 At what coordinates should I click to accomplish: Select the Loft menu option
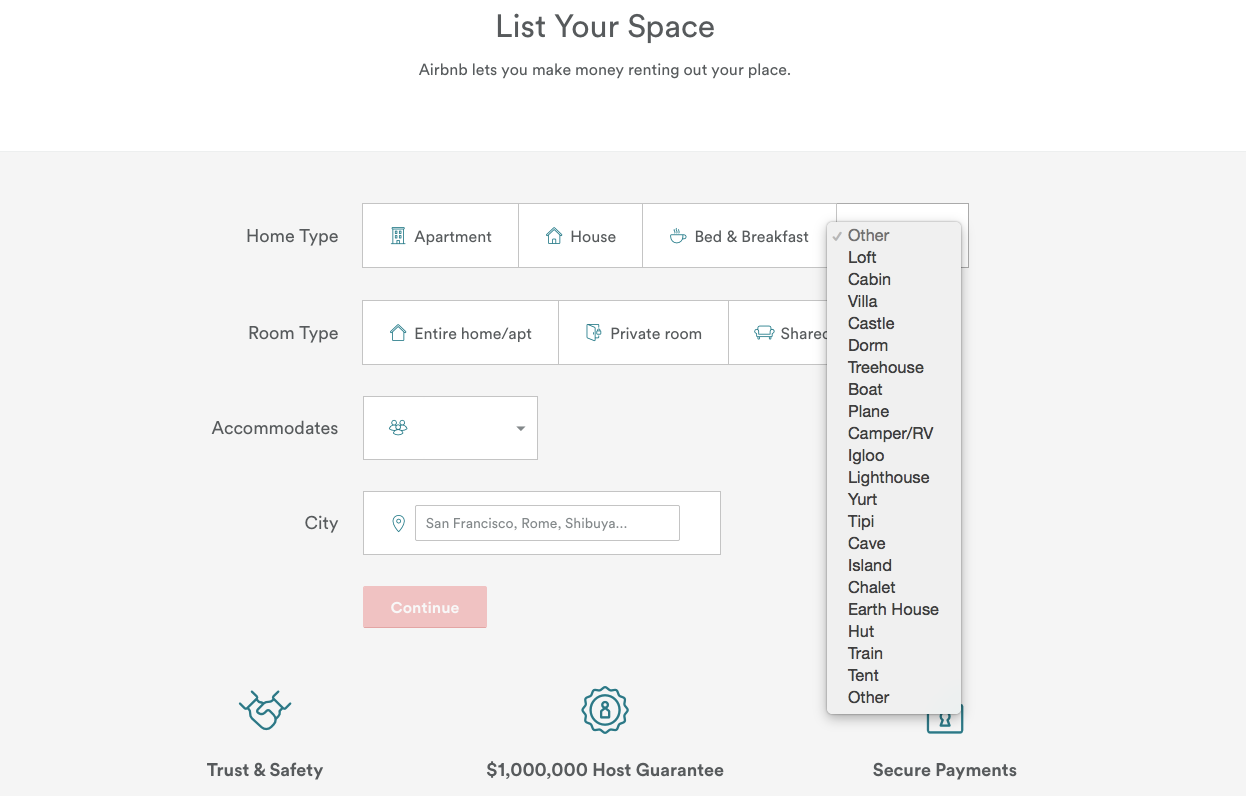[862, 257]
